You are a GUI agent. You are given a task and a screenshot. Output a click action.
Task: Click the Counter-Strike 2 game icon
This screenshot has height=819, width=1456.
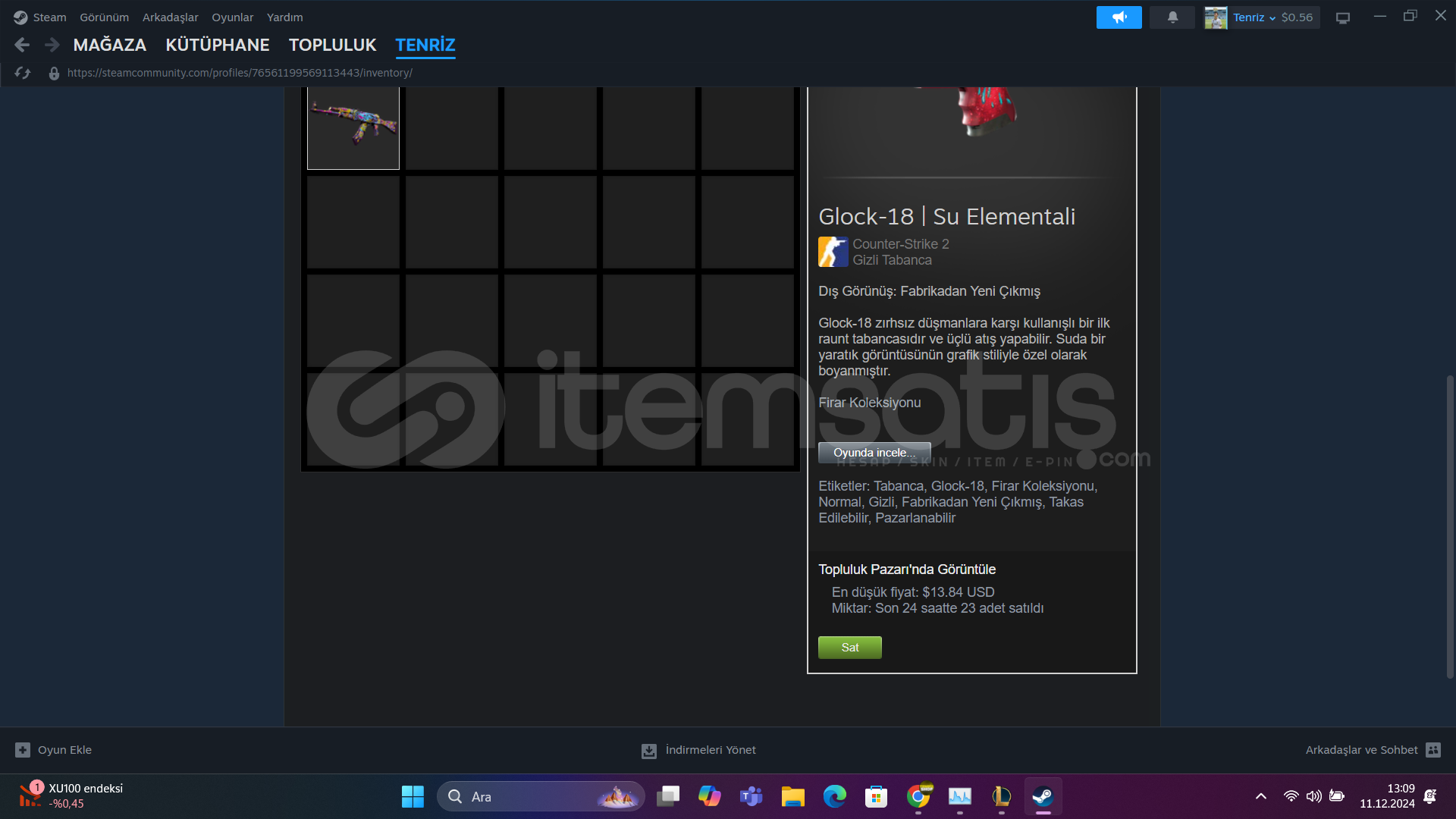[833, 252]
